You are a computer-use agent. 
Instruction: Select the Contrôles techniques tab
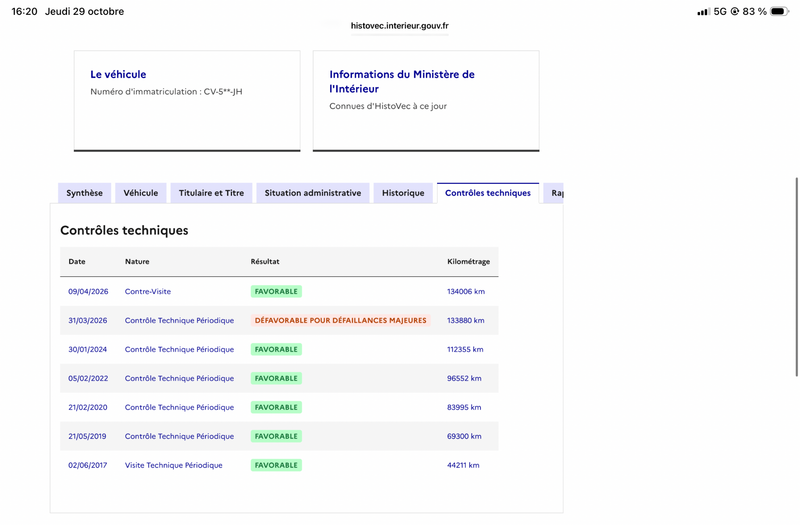coord(488,193)
